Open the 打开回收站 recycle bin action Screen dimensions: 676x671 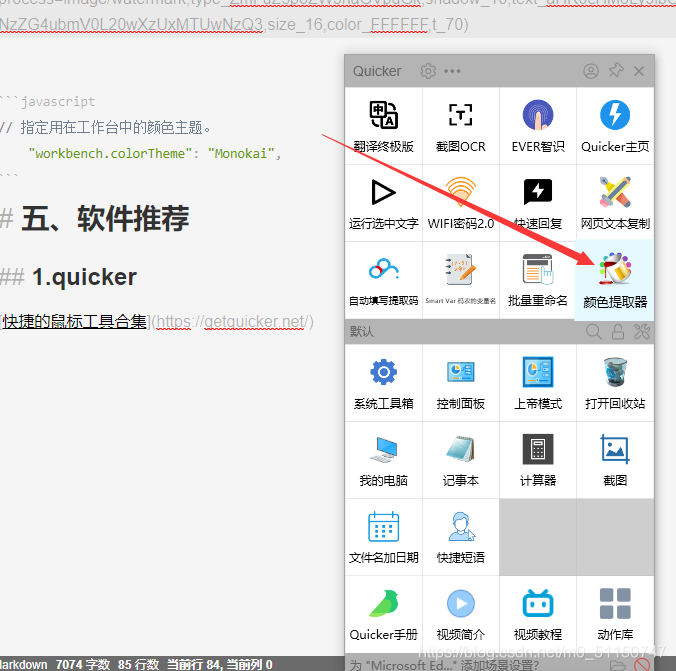click(615, 383)
